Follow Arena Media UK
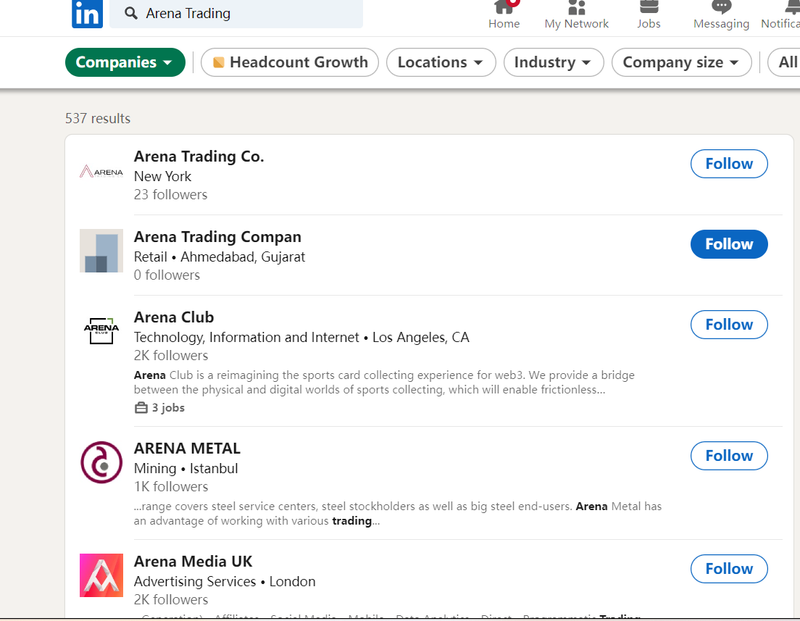Viewport: 800px width, 621px height. click(x=729, y=568)
